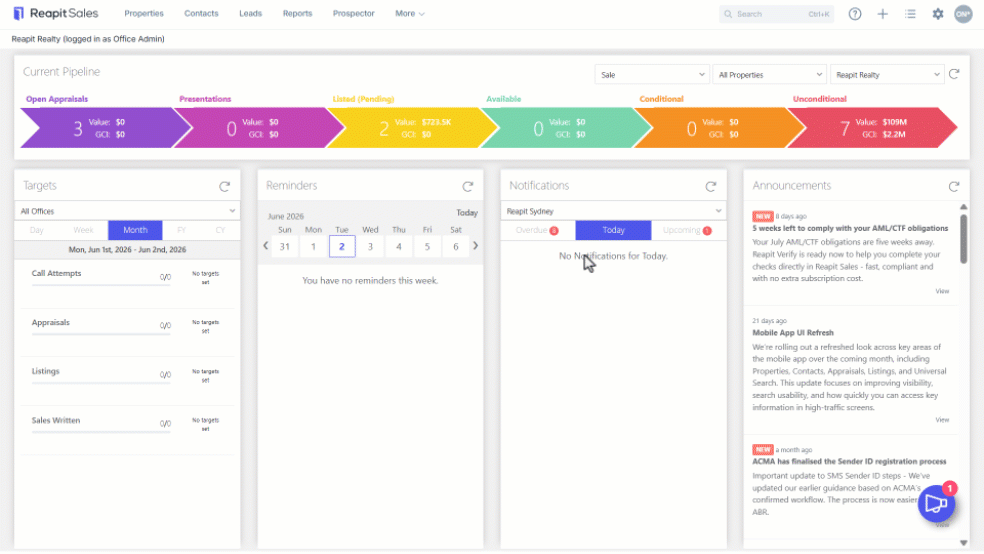Screen dimensions: 984x554
Task: Open the Sale type dropdown
Action: [x=652, y=75]
